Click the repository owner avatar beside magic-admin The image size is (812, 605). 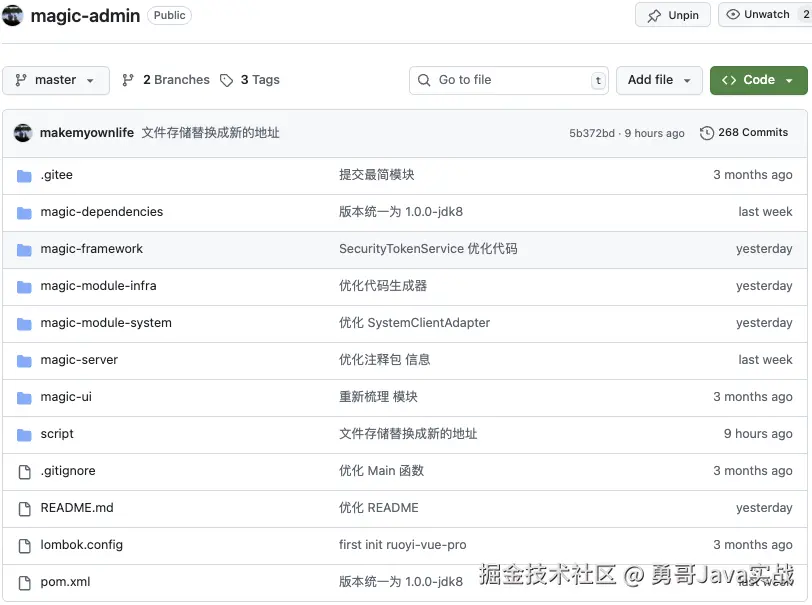(x=12, y=16)
